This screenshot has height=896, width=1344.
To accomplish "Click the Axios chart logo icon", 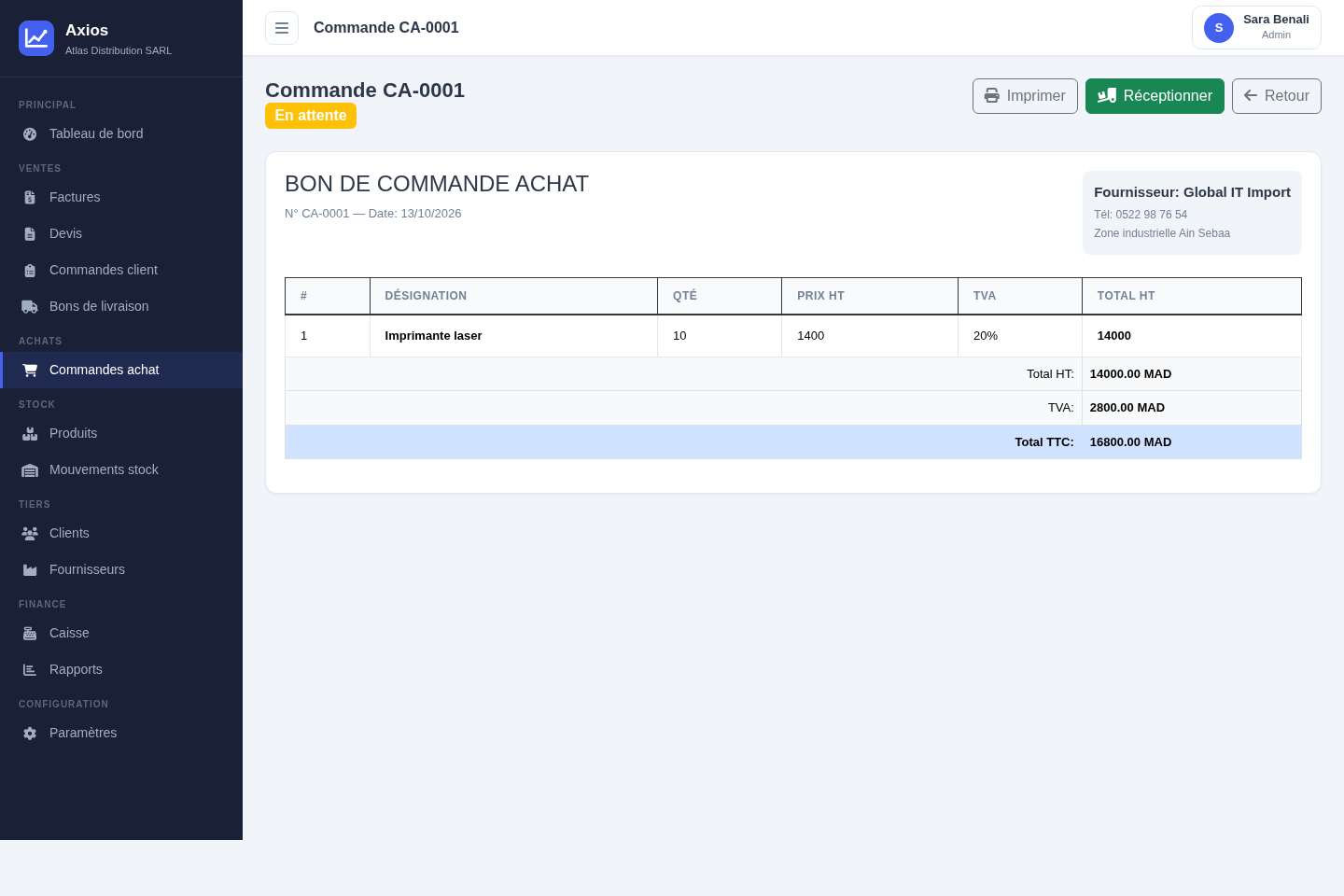I will (36, 38).
